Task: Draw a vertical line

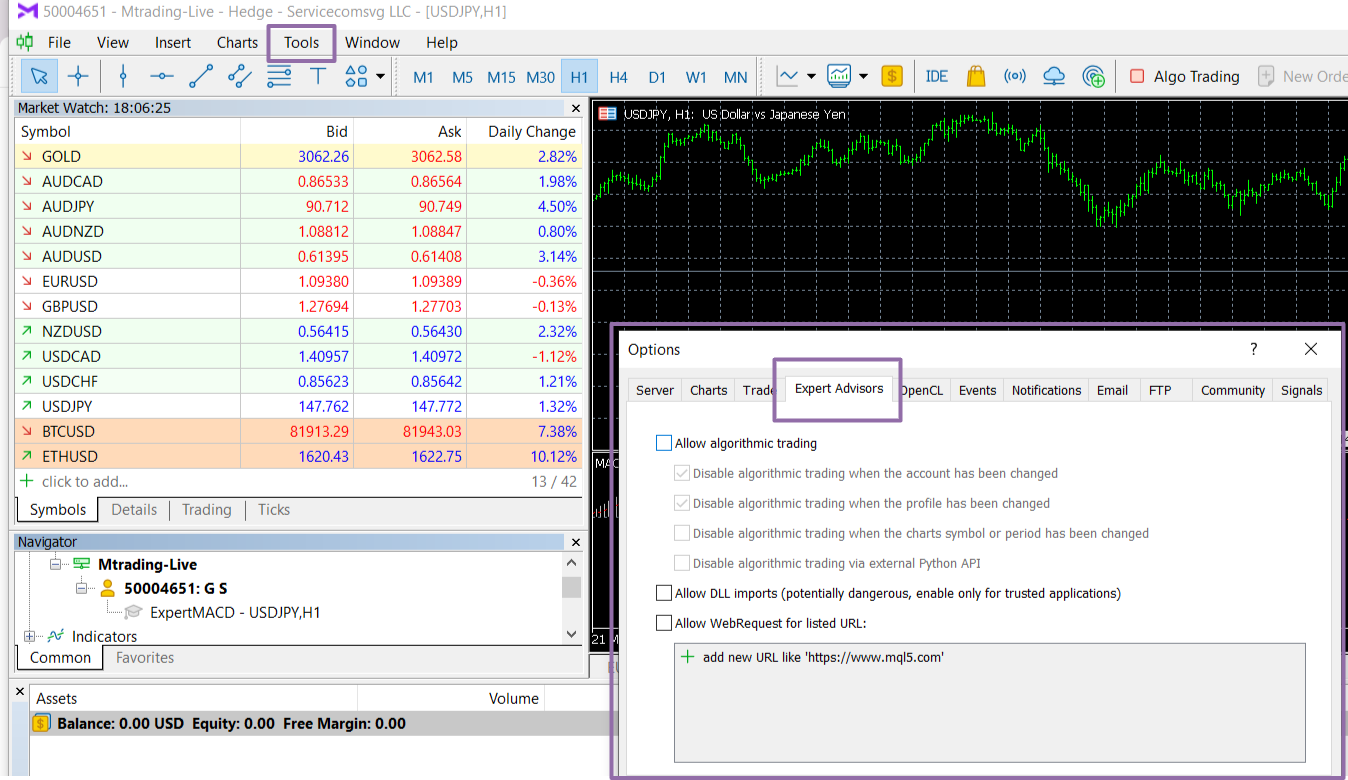Action: (x=123, y=76)
